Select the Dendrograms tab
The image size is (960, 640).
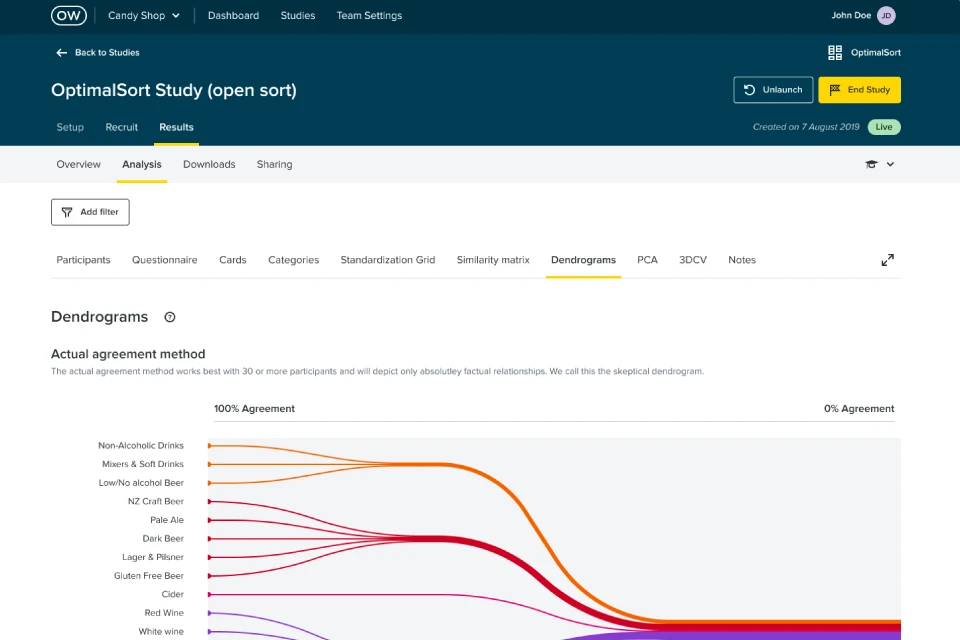(583, 260)
